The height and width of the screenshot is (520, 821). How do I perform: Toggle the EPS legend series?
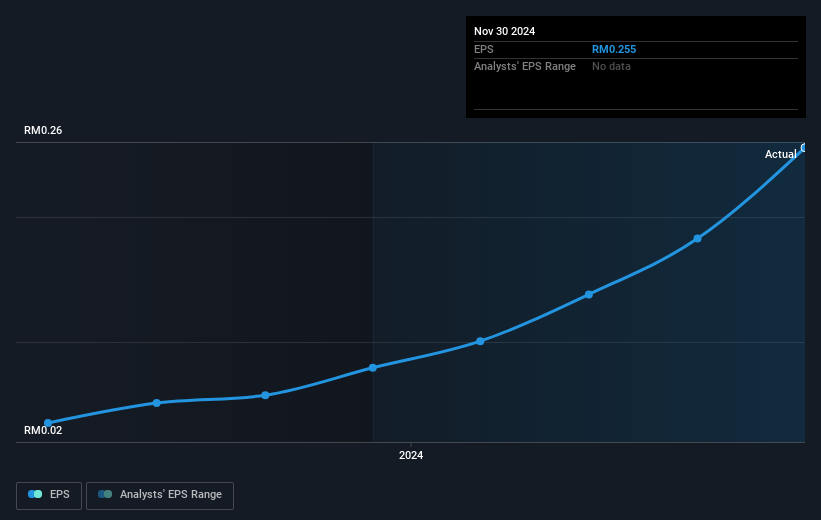(x=49, y=495)
